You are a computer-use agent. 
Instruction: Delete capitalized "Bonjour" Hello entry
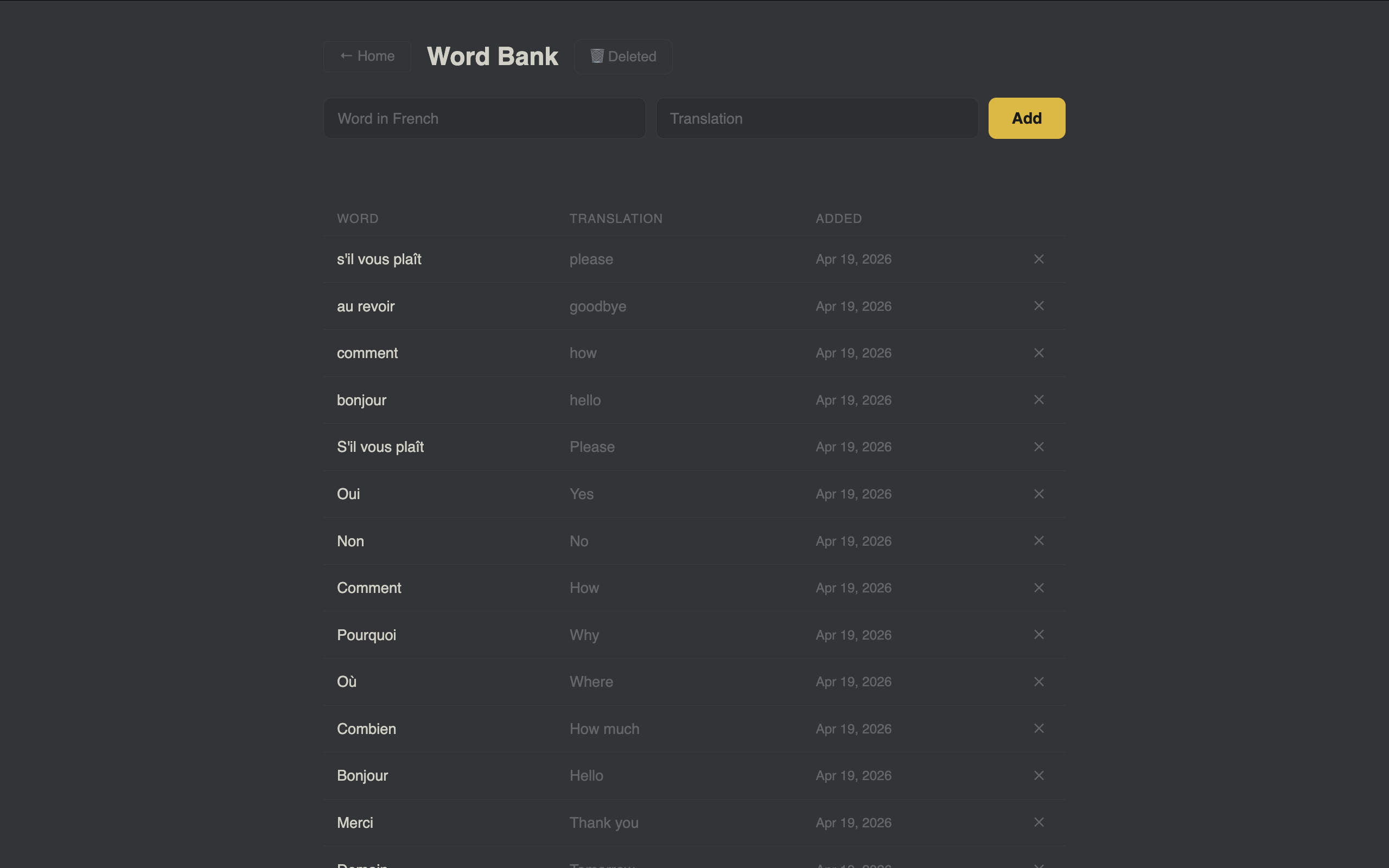[x=1038, y=776]
